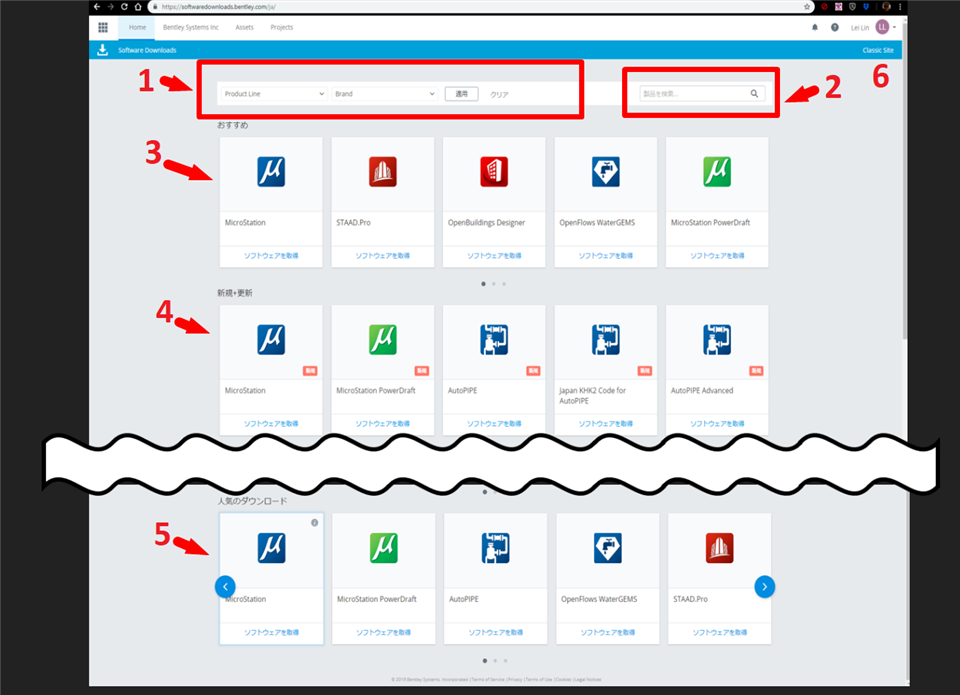This screenshot has height=695, width=960.
Task: Open the help question mark icon
Action: 834,28
